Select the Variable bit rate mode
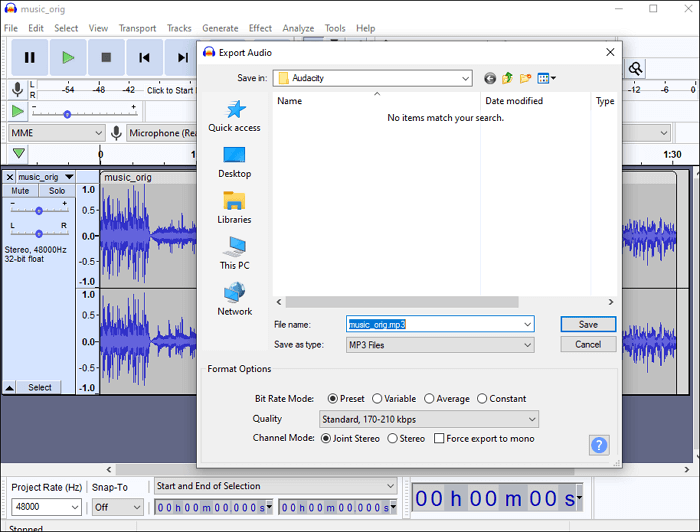 [x=378, y=399]
